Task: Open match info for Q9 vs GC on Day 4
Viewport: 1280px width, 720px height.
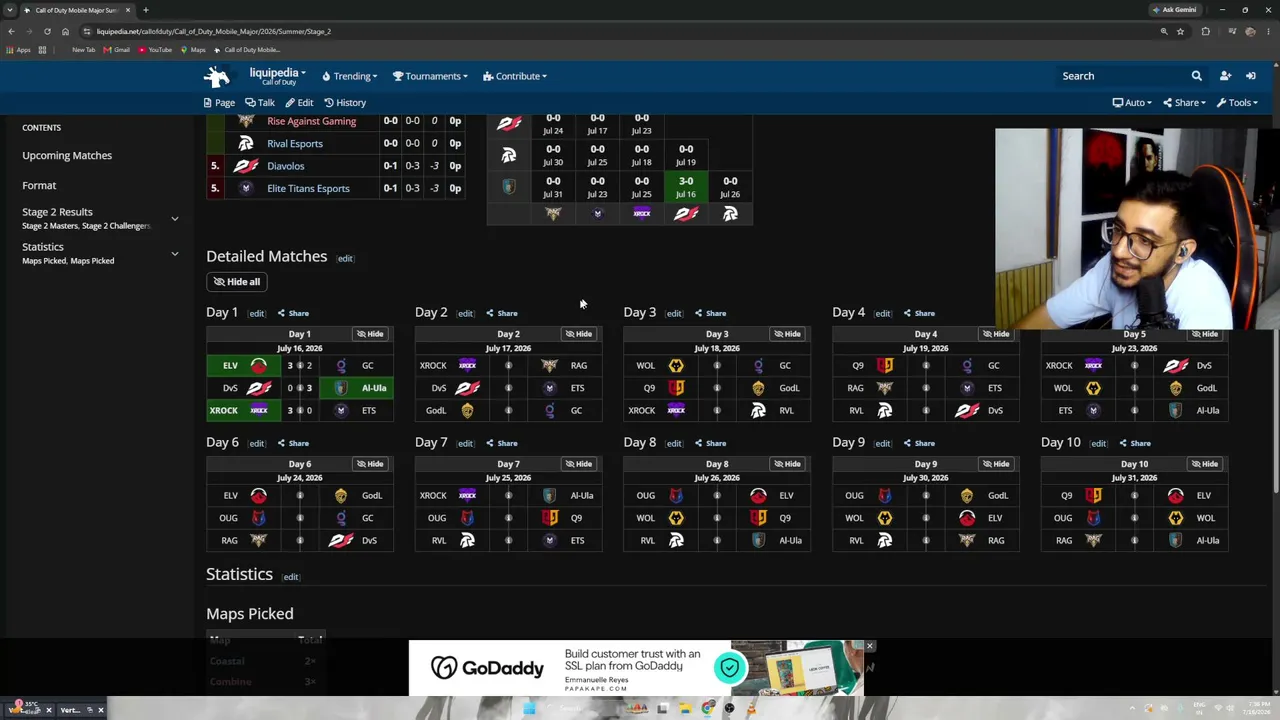Action: tap(926, 366)
